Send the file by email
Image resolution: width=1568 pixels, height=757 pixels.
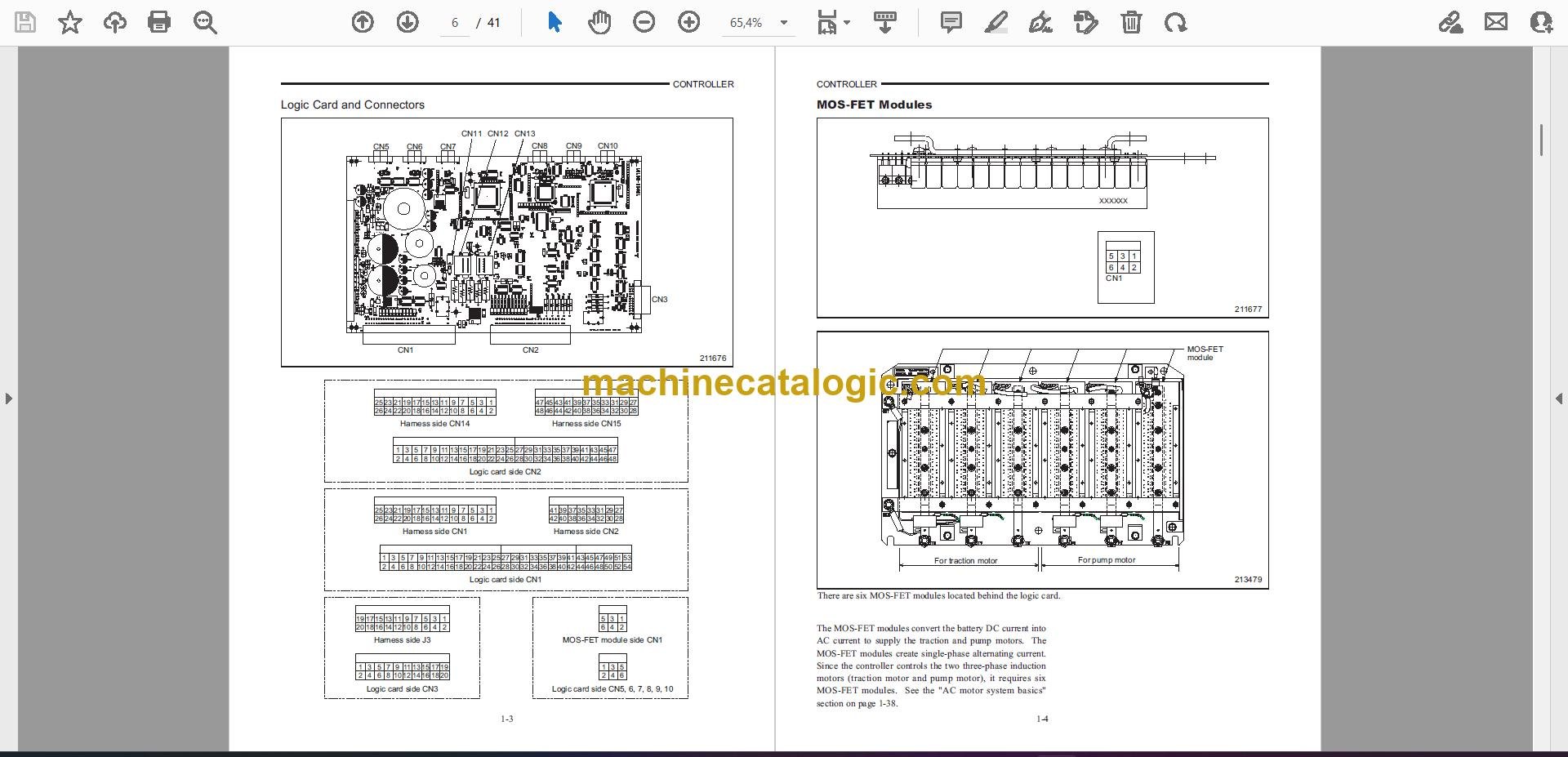click(x=1496, y=23)
